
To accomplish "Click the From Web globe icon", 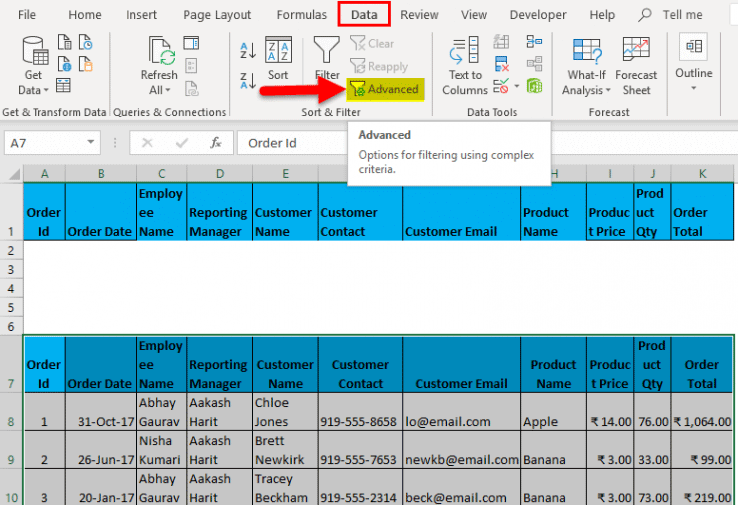I will 64,64.
